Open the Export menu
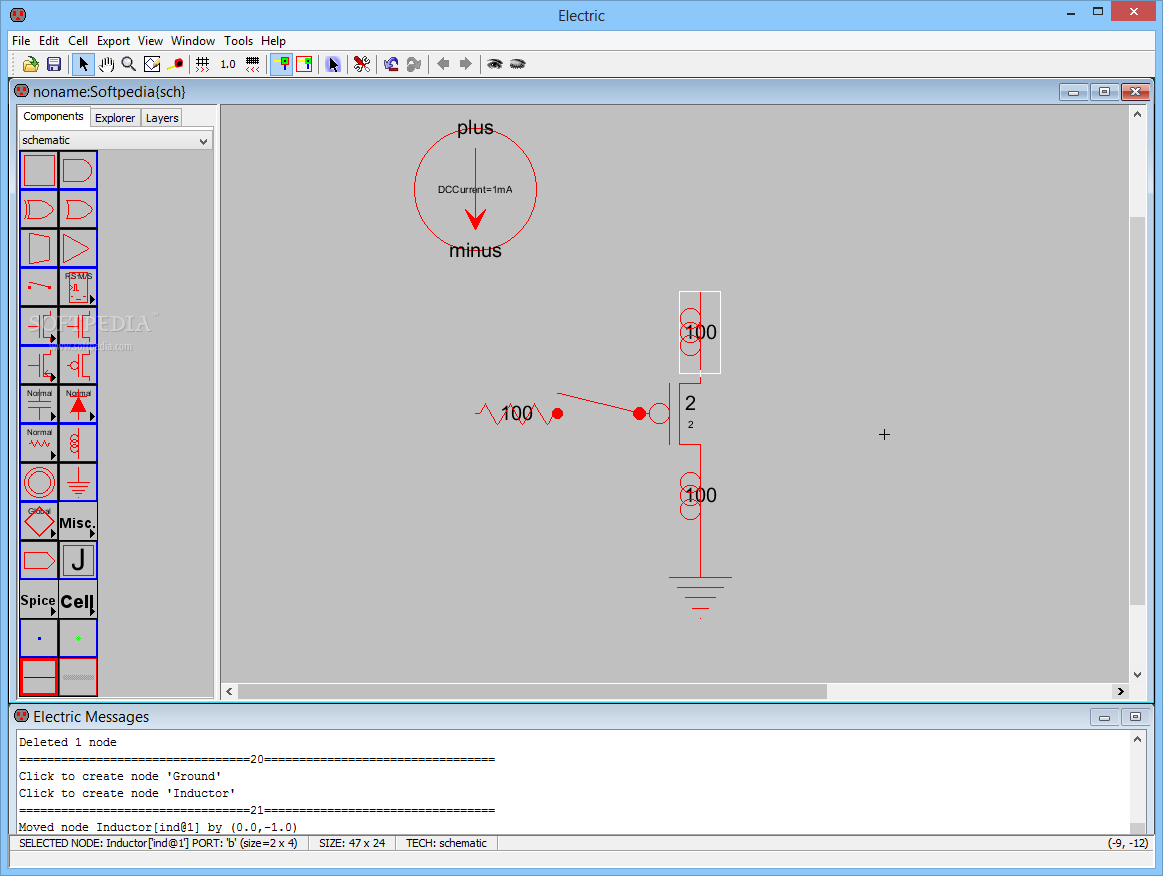The image size is (1163, 876). 113,41
